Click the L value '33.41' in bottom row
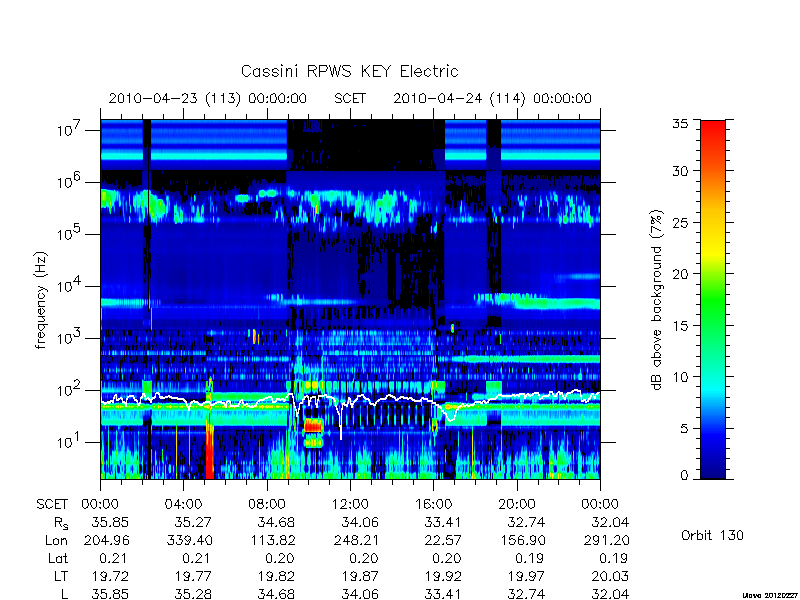 (x=443, y=594)
